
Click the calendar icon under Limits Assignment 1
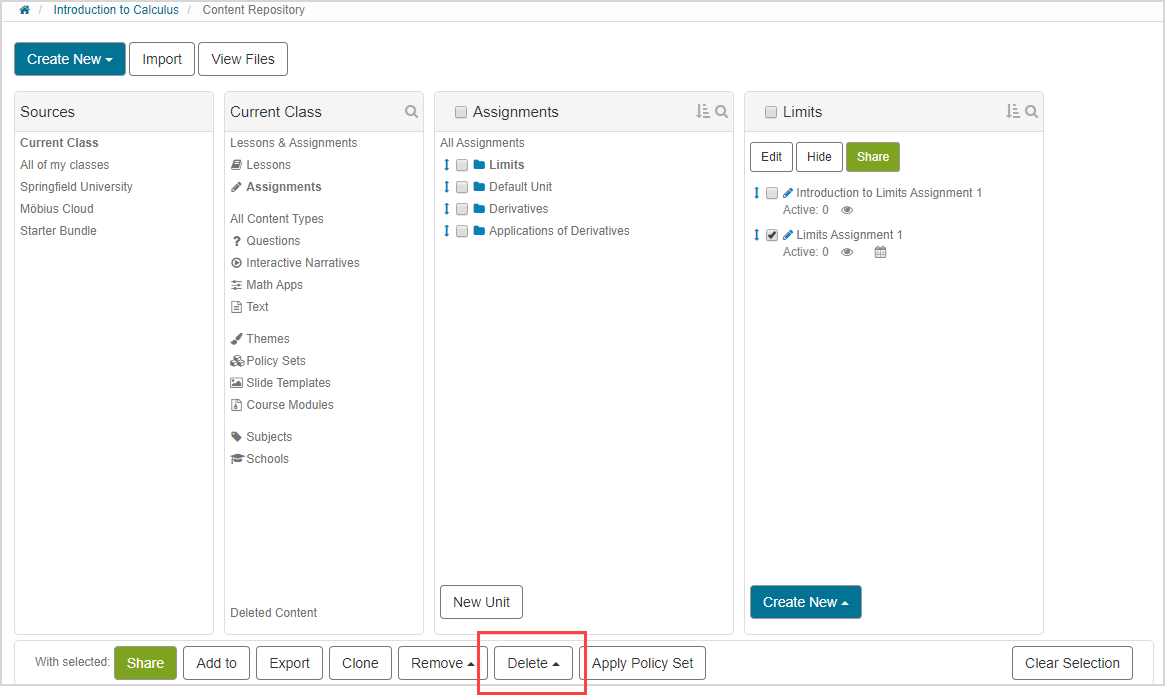880,252
